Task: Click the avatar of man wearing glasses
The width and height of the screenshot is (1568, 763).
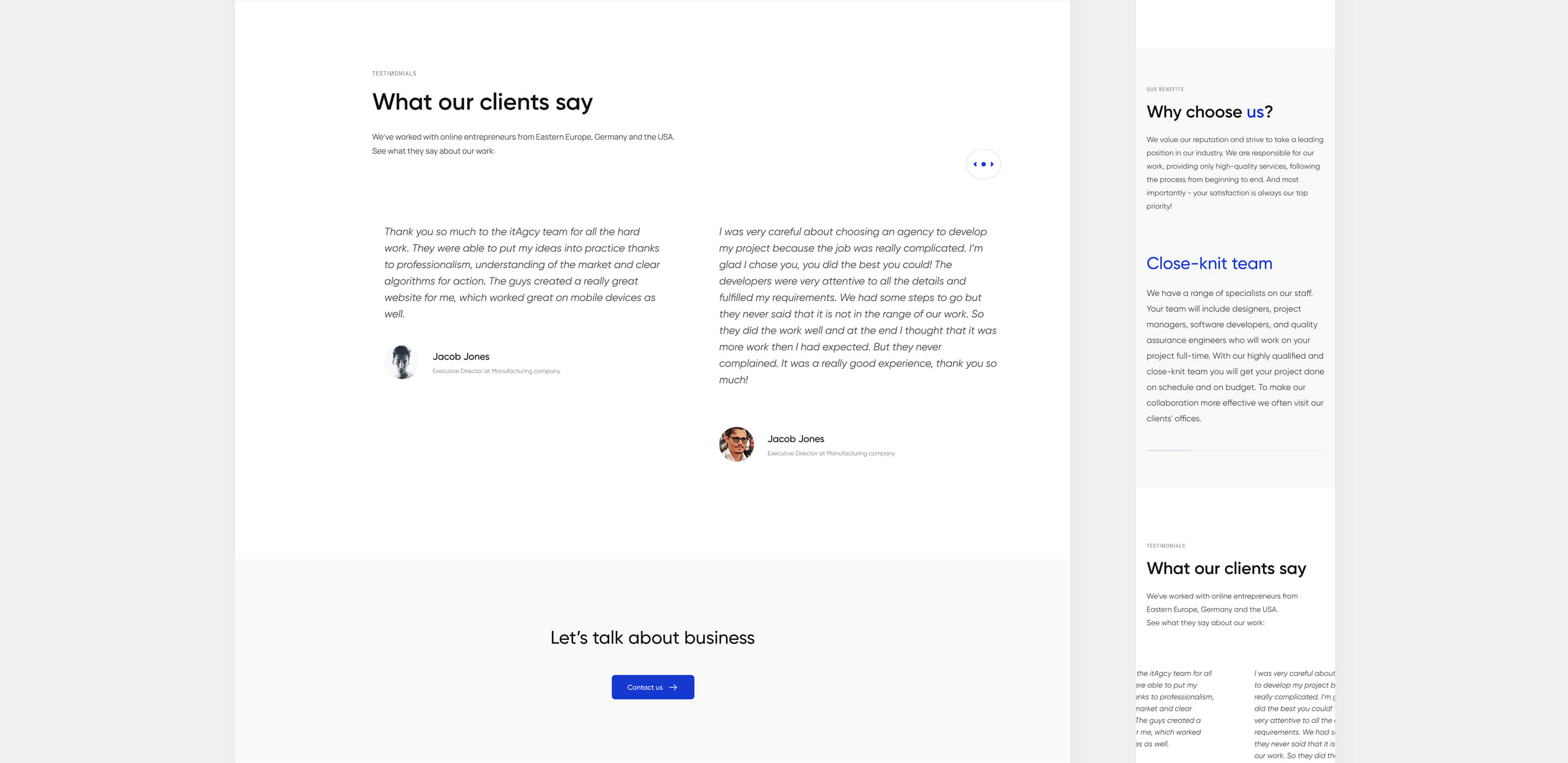Action: tap(736, 444)
